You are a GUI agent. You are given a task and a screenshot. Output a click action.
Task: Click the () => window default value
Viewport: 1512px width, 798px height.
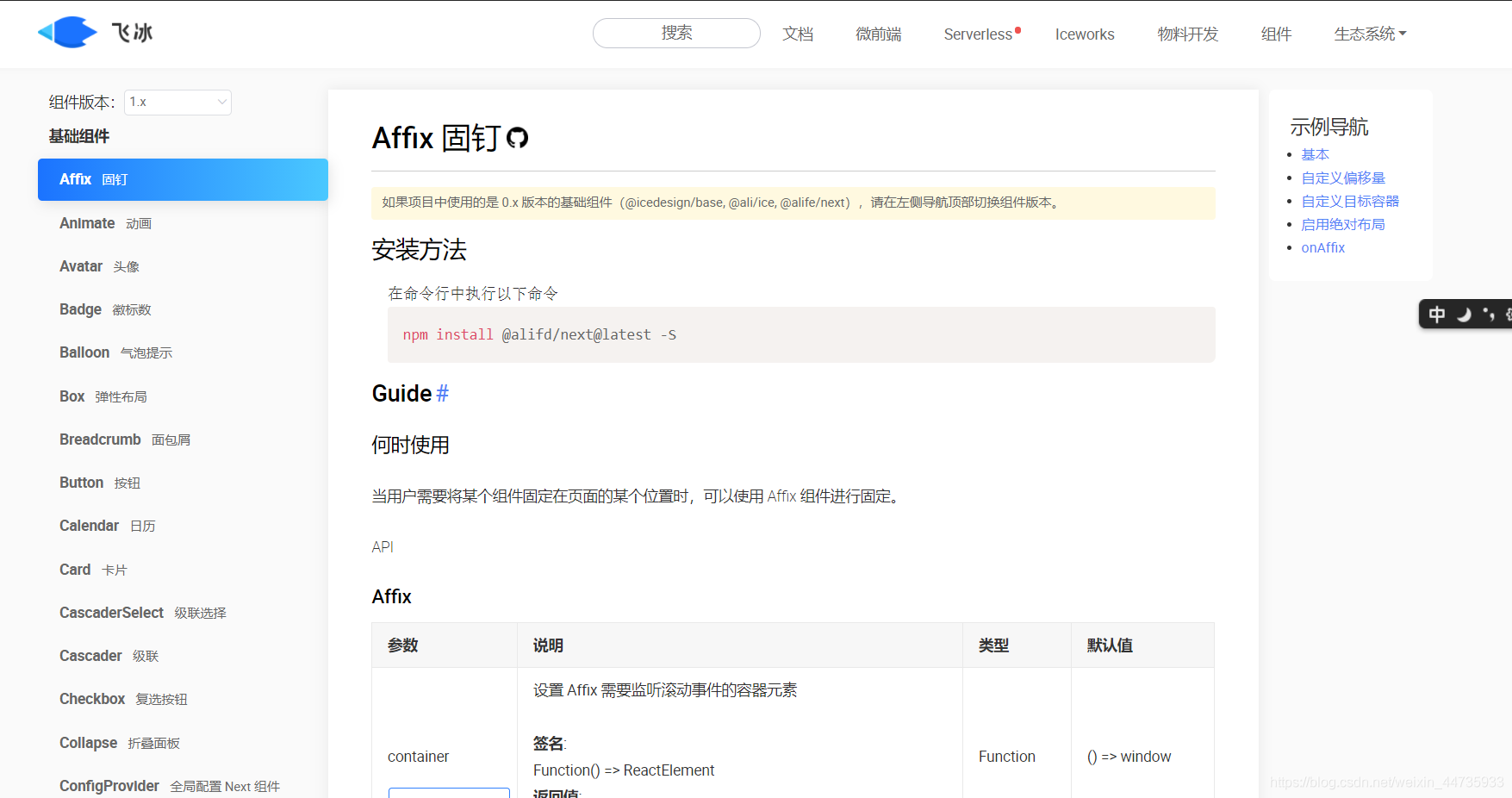(1129, 757)
